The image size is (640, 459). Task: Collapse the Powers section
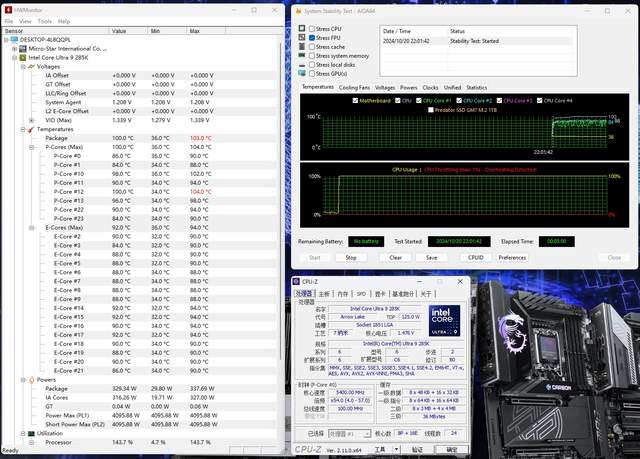pos(23,380)
